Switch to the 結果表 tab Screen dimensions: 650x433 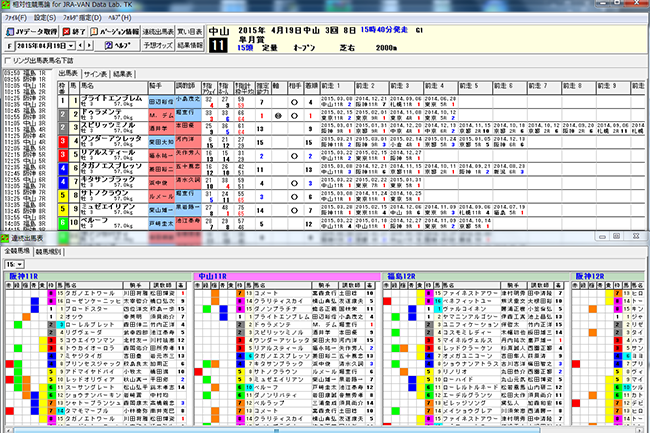point(123,74)
